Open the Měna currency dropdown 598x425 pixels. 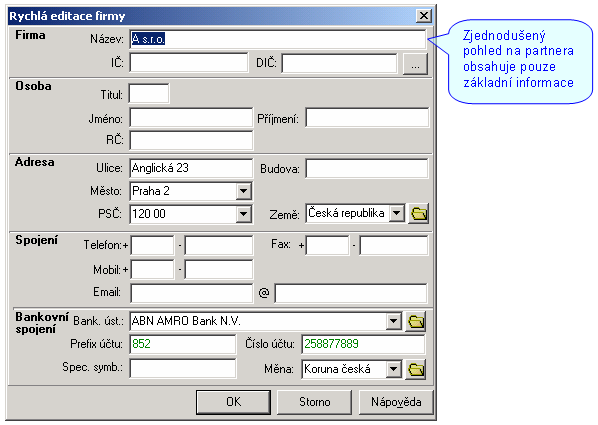click(x=393, y=369)
